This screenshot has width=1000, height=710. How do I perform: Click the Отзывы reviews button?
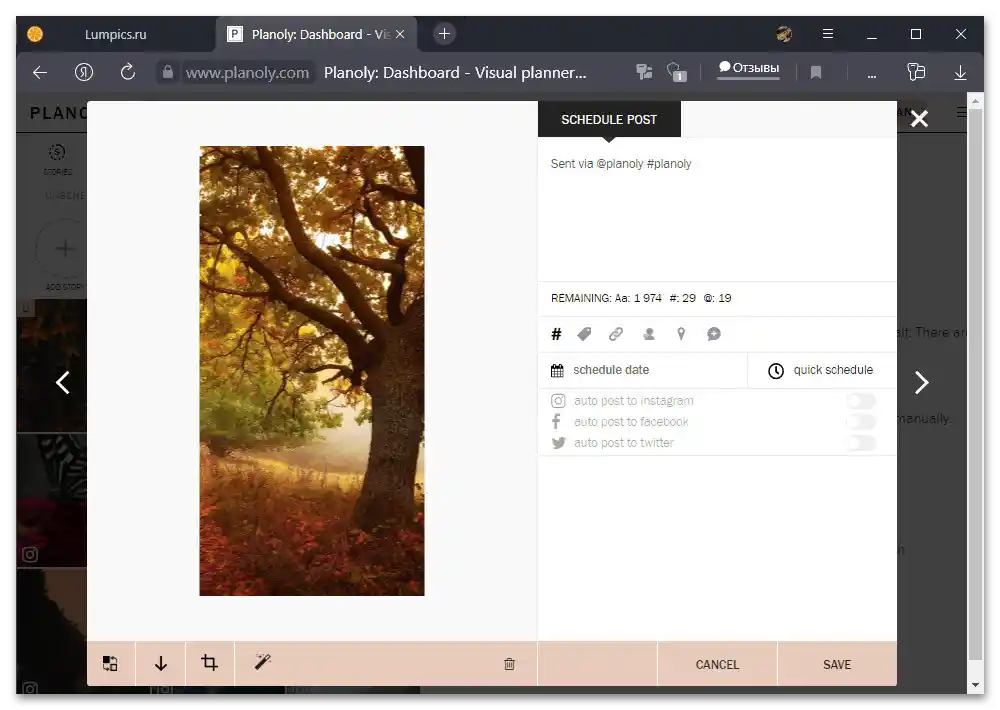click(749, 68)
